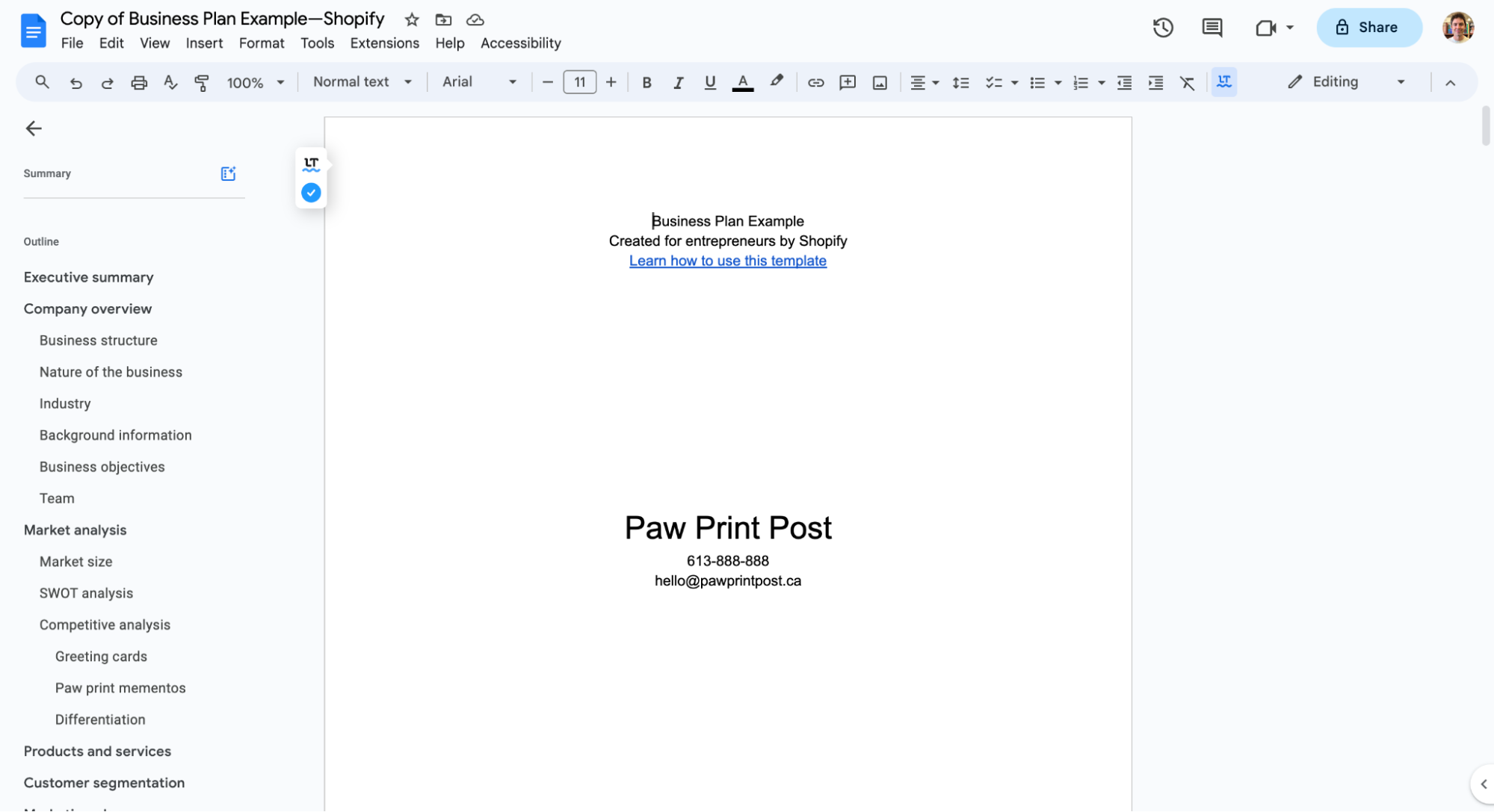Open line and paragraph spacing
The image size is (1494, 812).
point(960,82)
